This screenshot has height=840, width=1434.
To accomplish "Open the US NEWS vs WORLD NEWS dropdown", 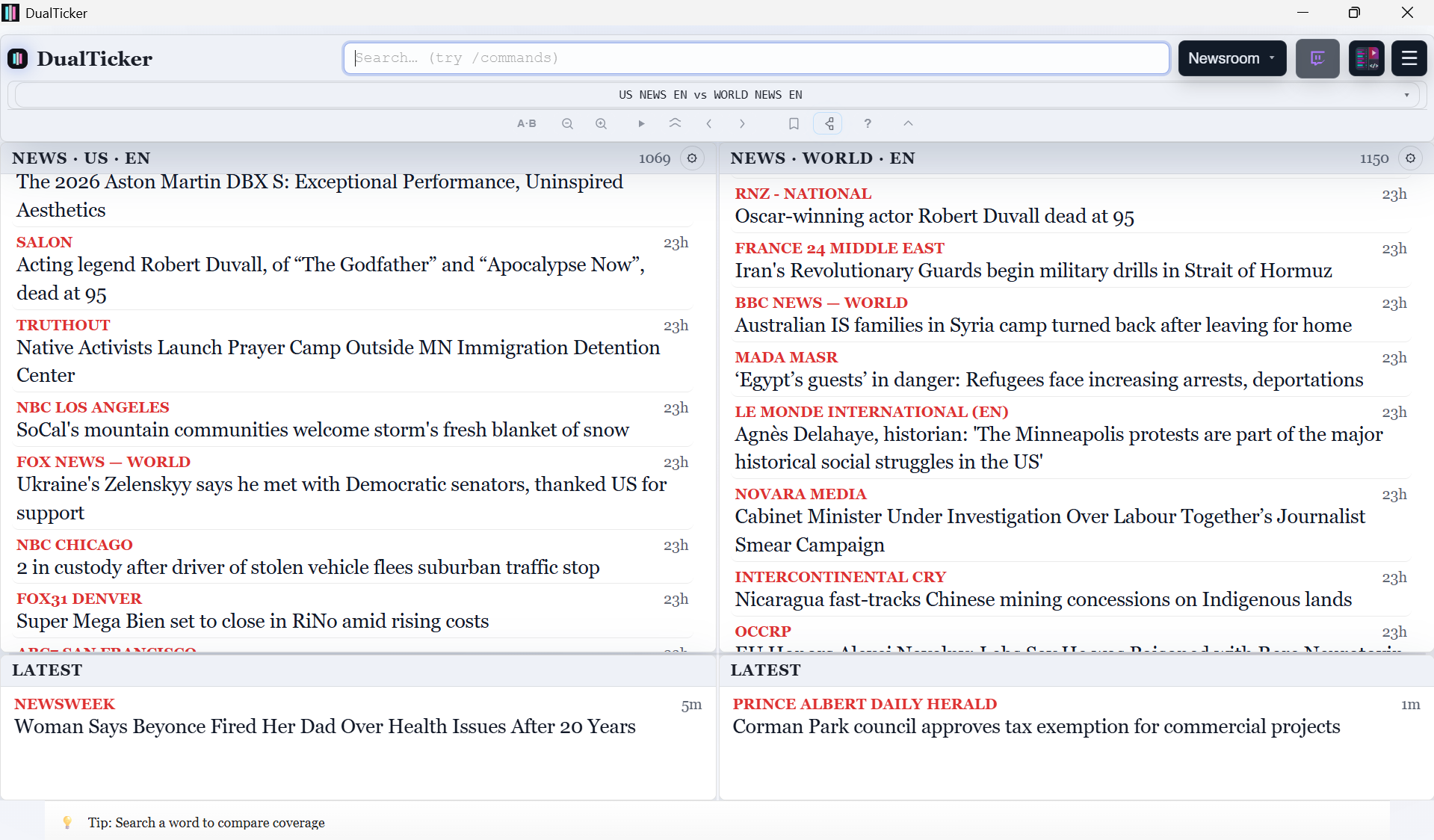I will point(1407,94).
